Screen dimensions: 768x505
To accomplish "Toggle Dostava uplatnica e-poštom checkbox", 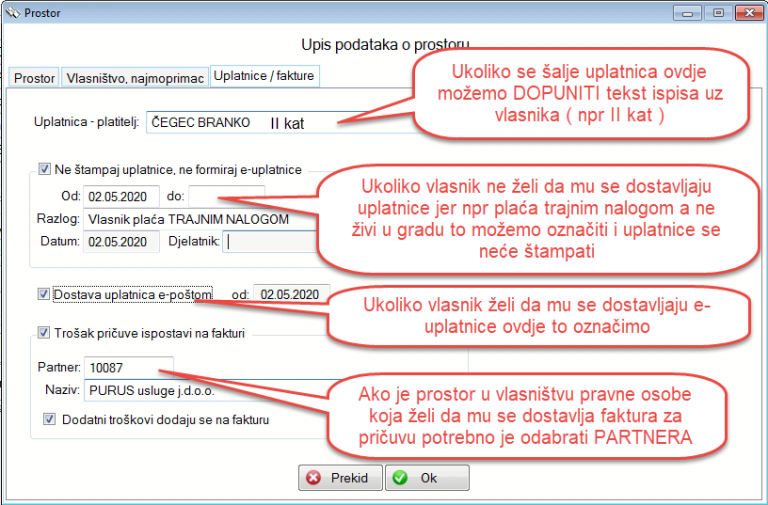I will [x=44, y=294].
